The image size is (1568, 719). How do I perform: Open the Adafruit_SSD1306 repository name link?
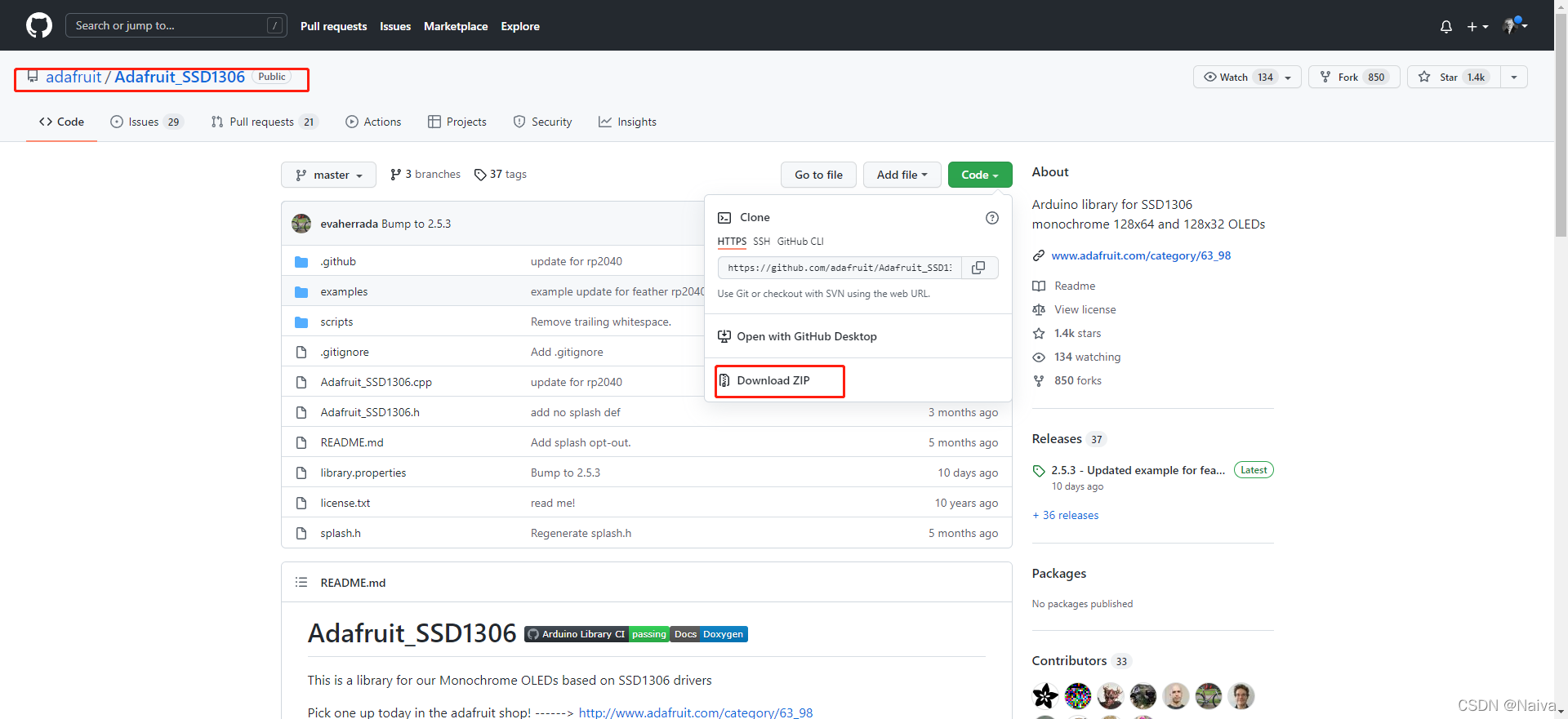pos(180,77)
